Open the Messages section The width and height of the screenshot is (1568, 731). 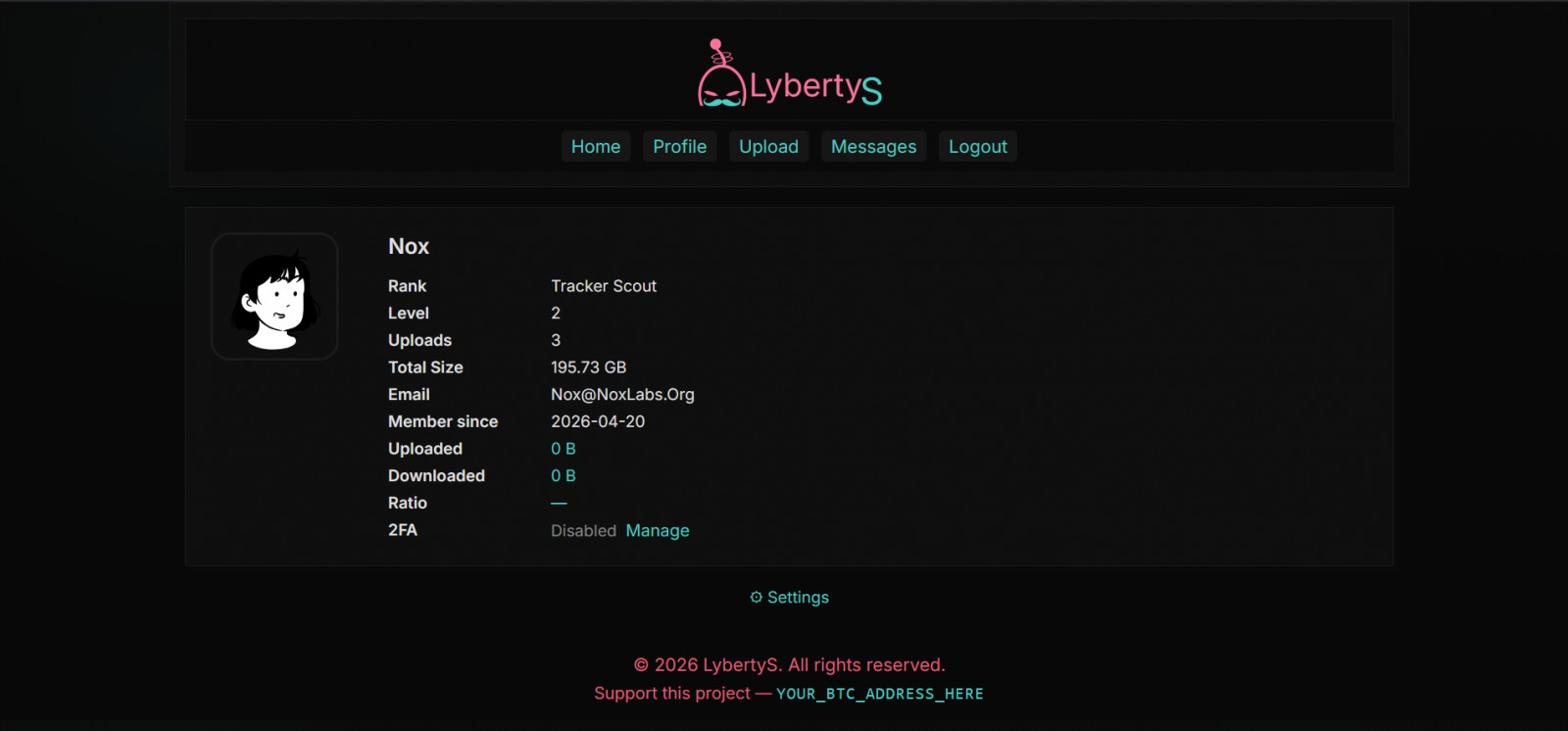coord(873,147)
